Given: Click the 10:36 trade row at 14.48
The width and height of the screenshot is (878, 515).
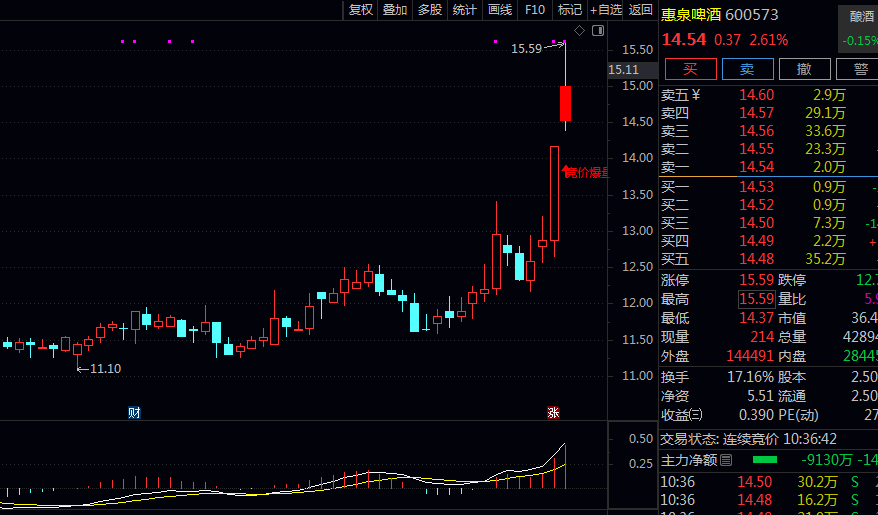Looking at the screenshot, I should [769, 500].
